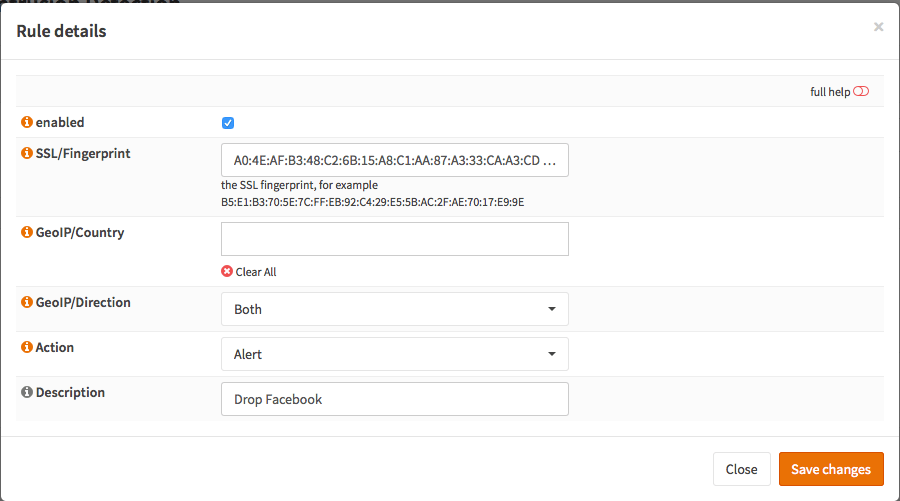Click the info icon beside enabled
The image size is (900, 501).
pos(27,123)
